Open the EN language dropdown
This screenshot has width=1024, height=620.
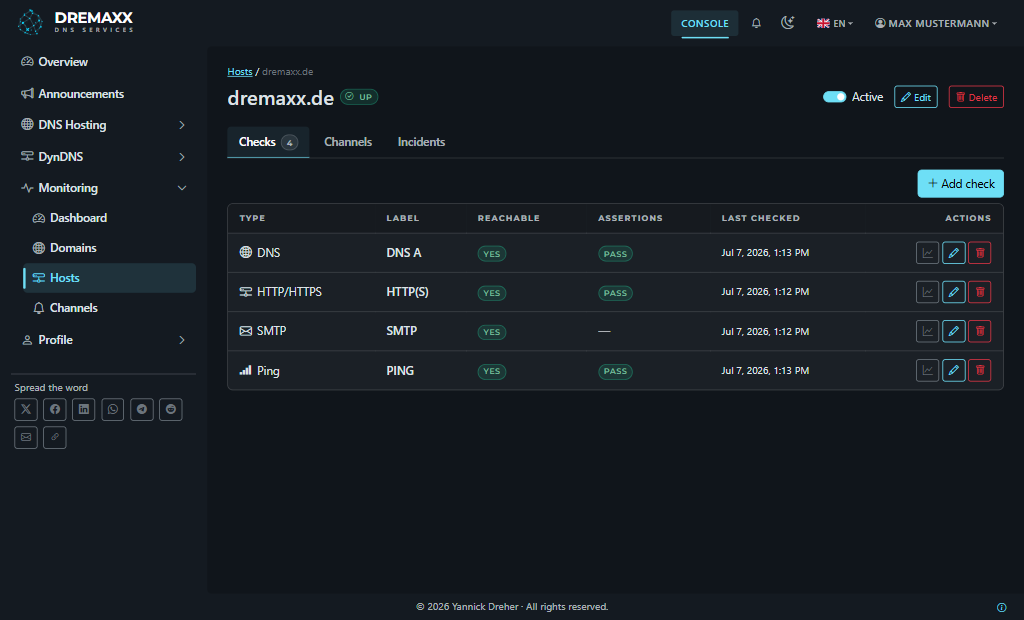click(x=835, y=24)
